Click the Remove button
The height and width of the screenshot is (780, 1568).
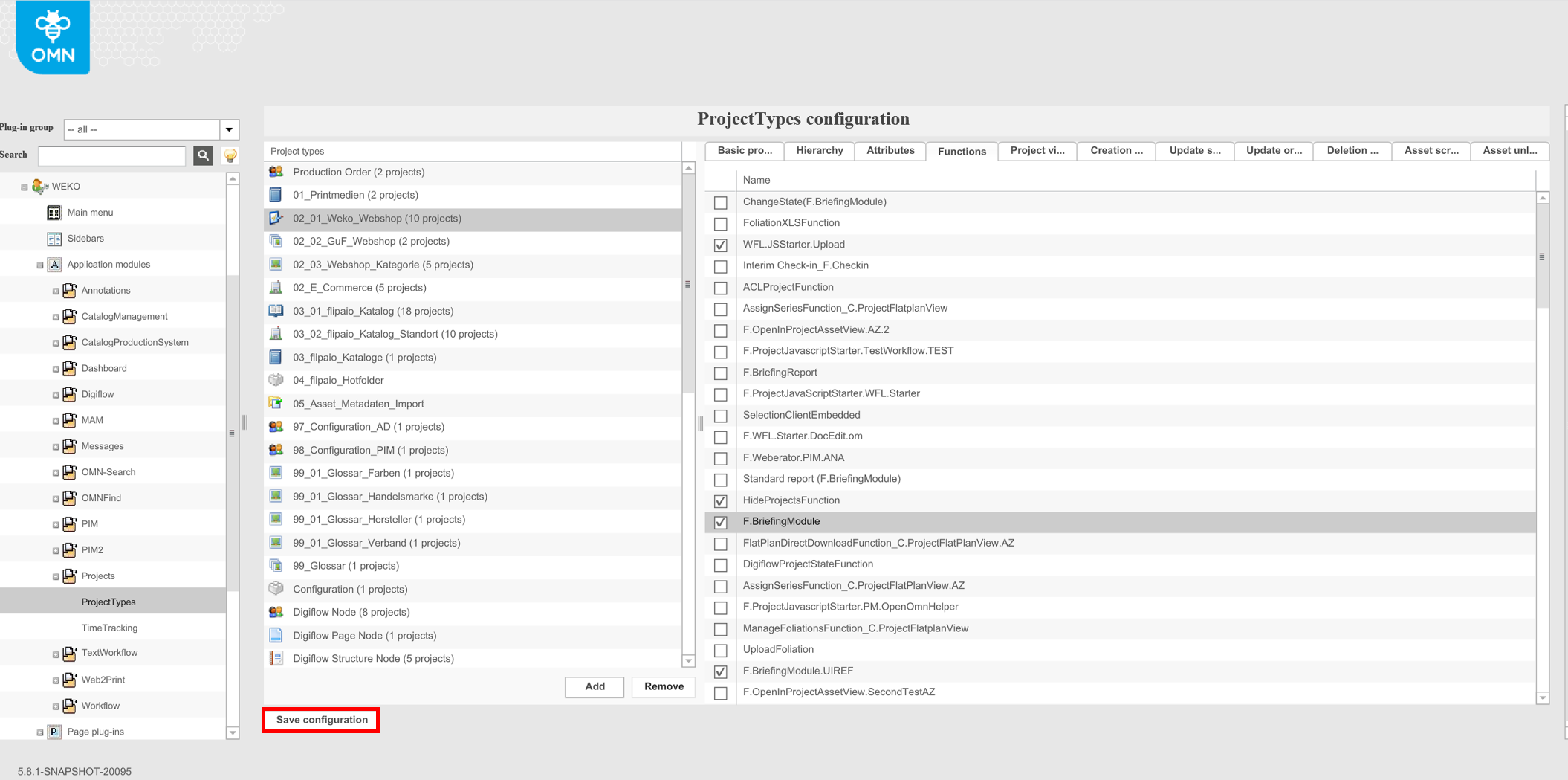point(664,686)
